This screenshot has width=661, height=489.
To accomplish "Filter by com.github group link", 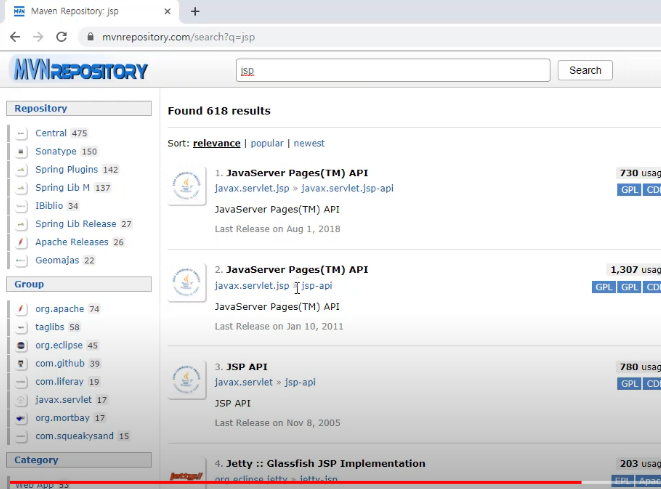I will pos(60,363).
